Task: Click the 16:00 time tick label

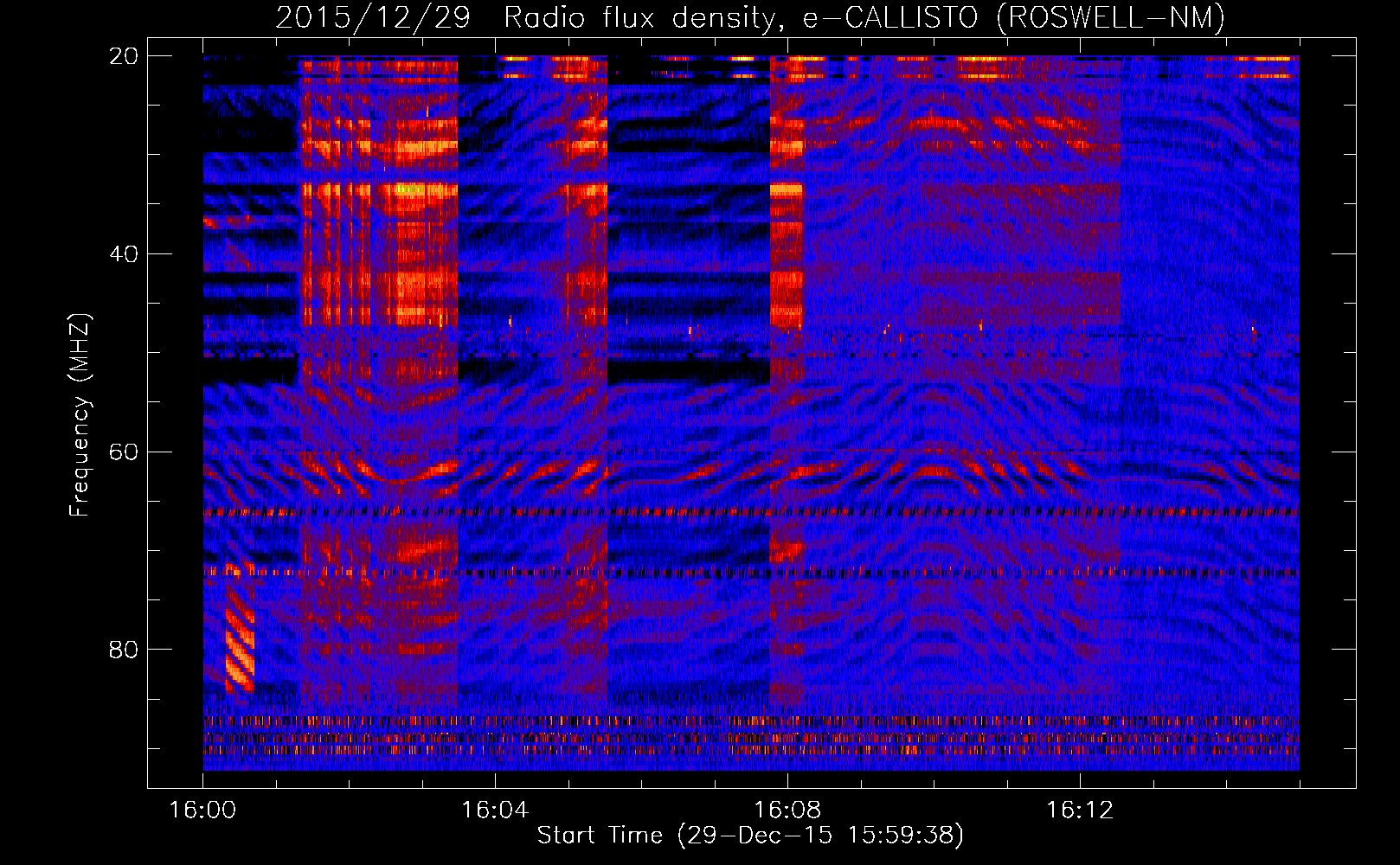Action: [x=202, y=811]
